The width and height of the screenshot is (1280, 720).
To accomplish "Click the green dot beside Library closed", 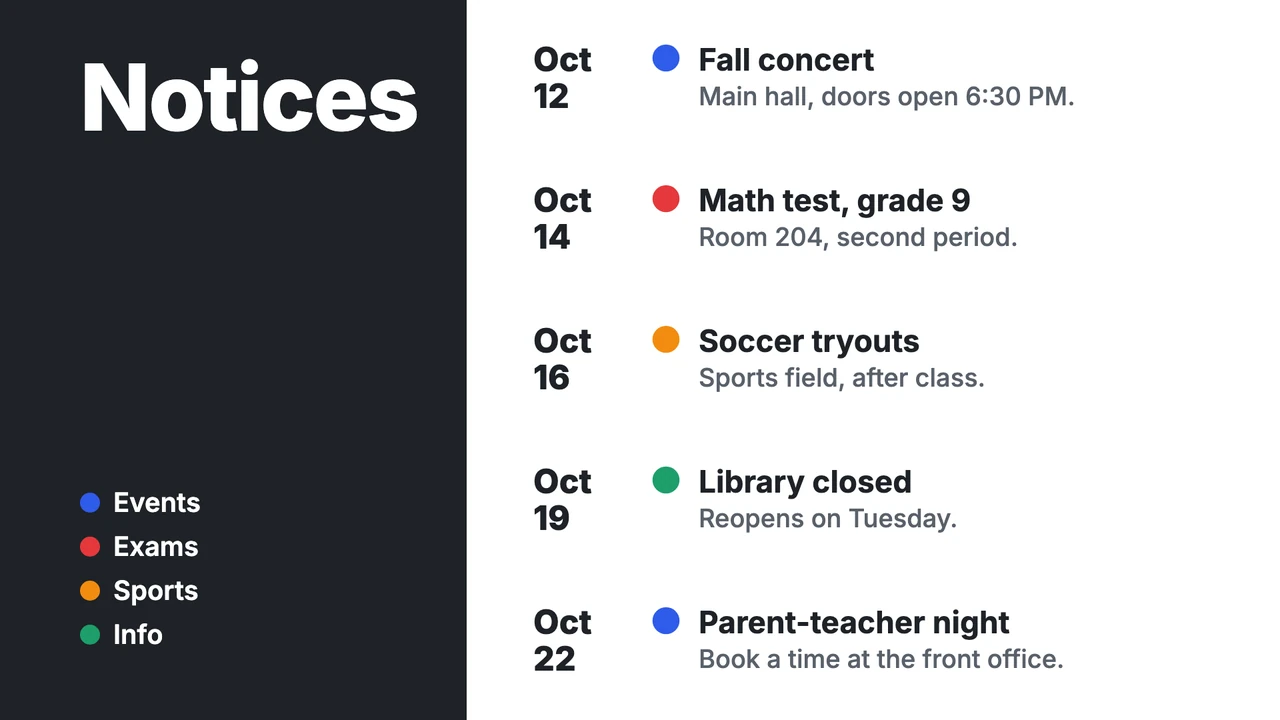I will tap(666, 480).
